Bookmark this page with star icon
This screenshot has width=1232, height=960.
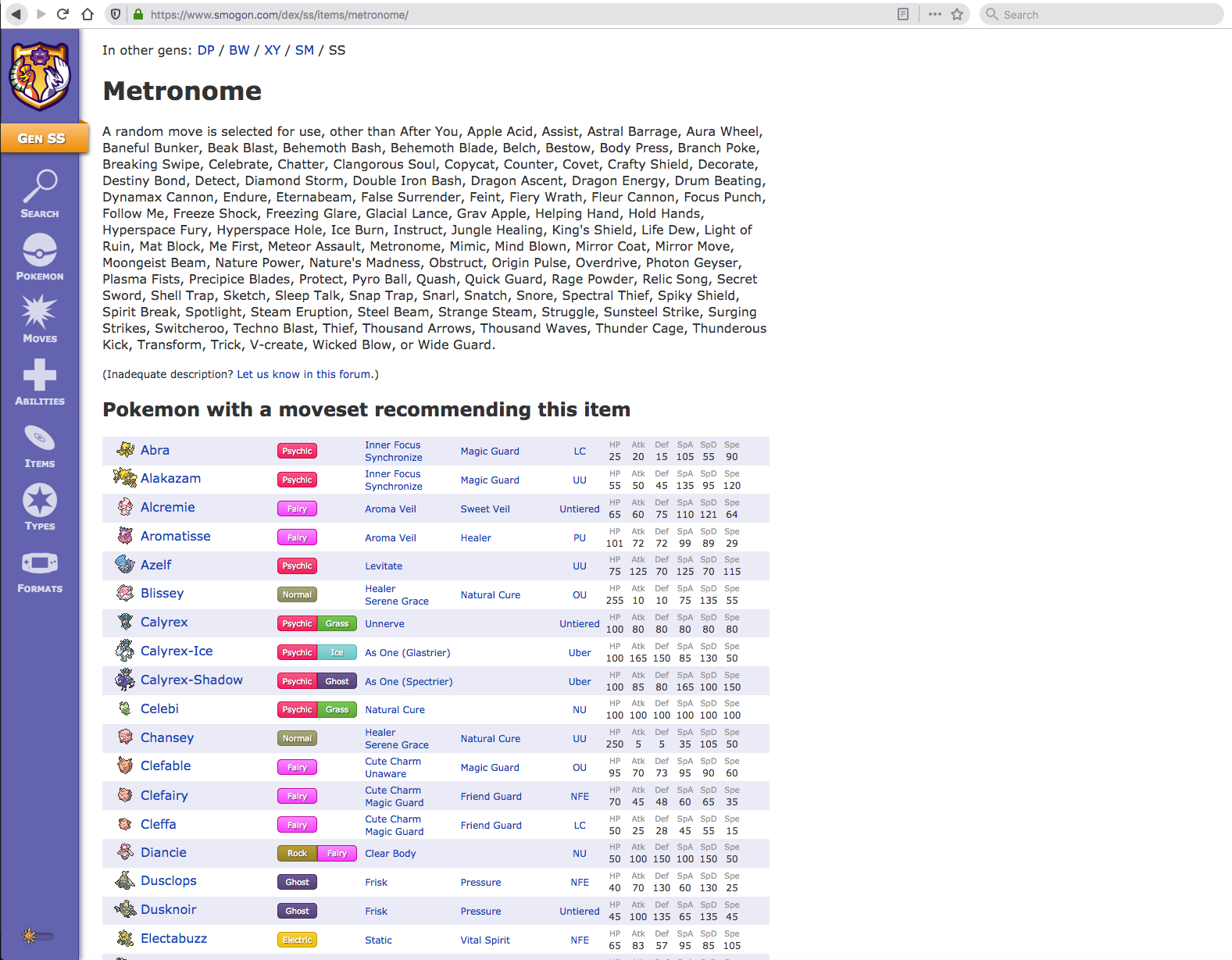point(957,14)
